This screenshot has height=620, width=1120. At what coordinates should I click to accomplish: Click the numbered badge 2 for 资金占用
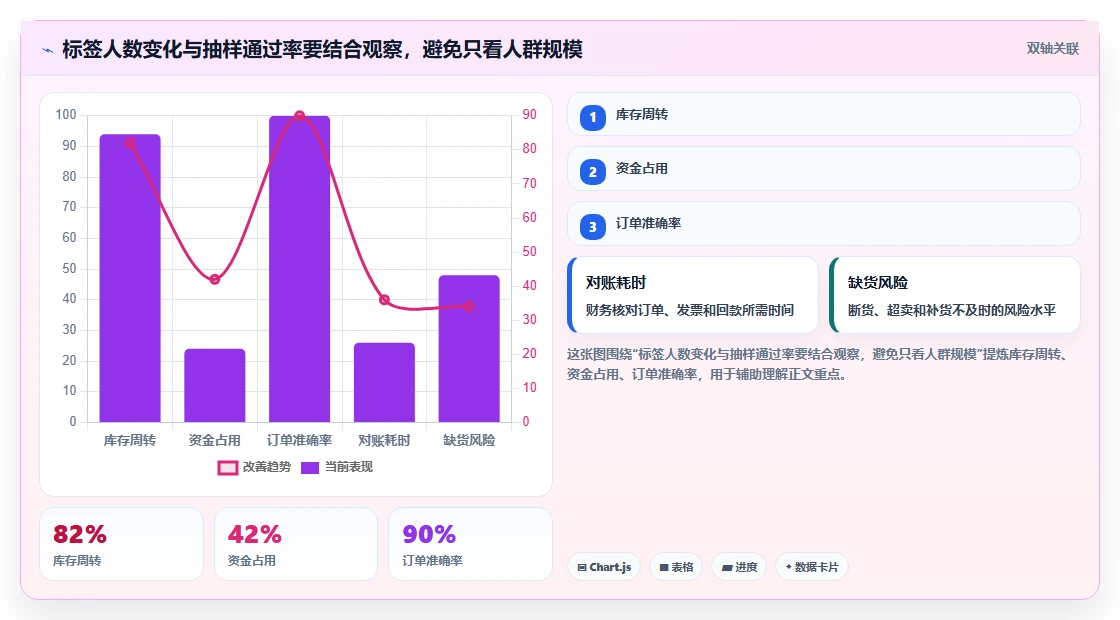[592, 171]
